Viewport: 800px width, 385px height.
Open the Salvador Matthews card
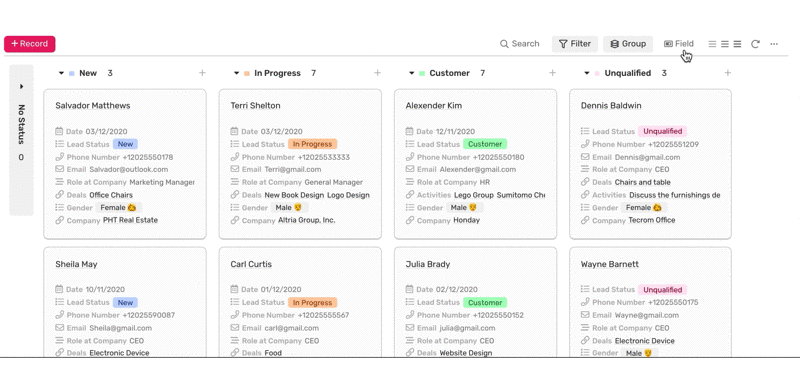coord(125,164)
